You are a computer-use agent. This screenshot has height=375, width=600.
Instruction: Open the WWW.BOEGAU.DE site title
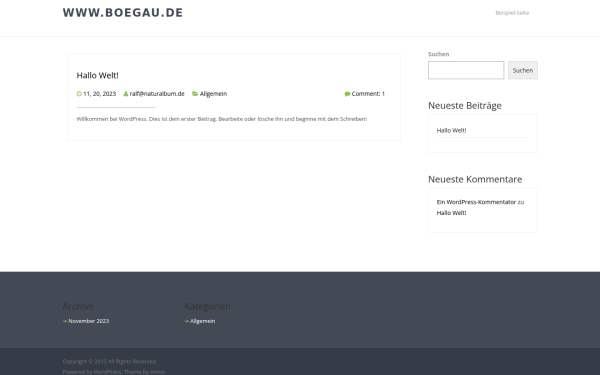click(123, 12)
